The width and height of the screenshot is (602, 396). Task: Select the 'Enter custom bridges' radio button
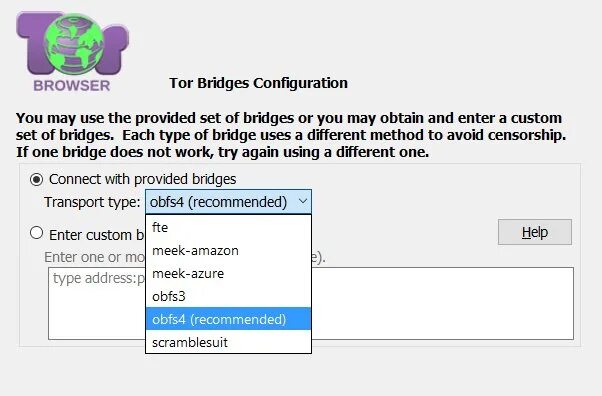[x=36, y=233]
